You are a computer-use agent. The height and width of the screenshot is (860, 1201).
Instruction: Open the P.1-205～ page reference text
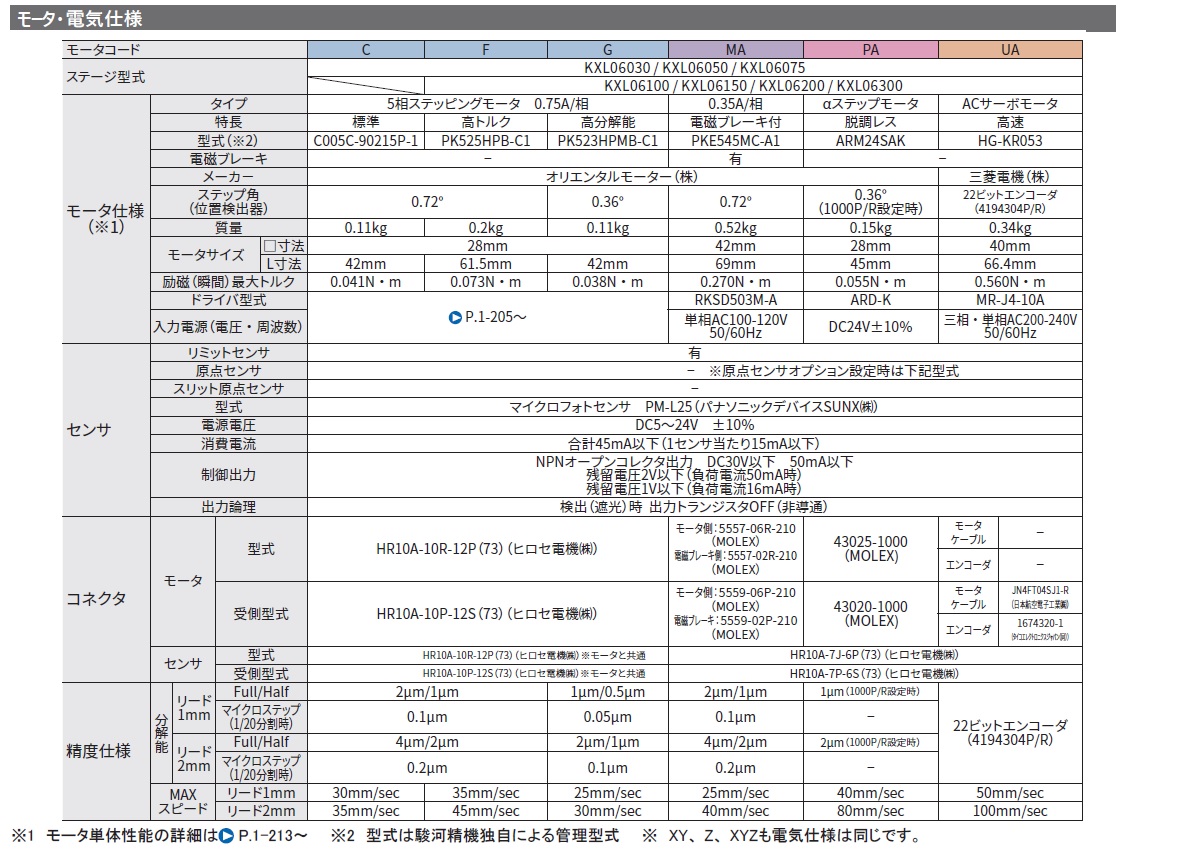click(493, 318)
